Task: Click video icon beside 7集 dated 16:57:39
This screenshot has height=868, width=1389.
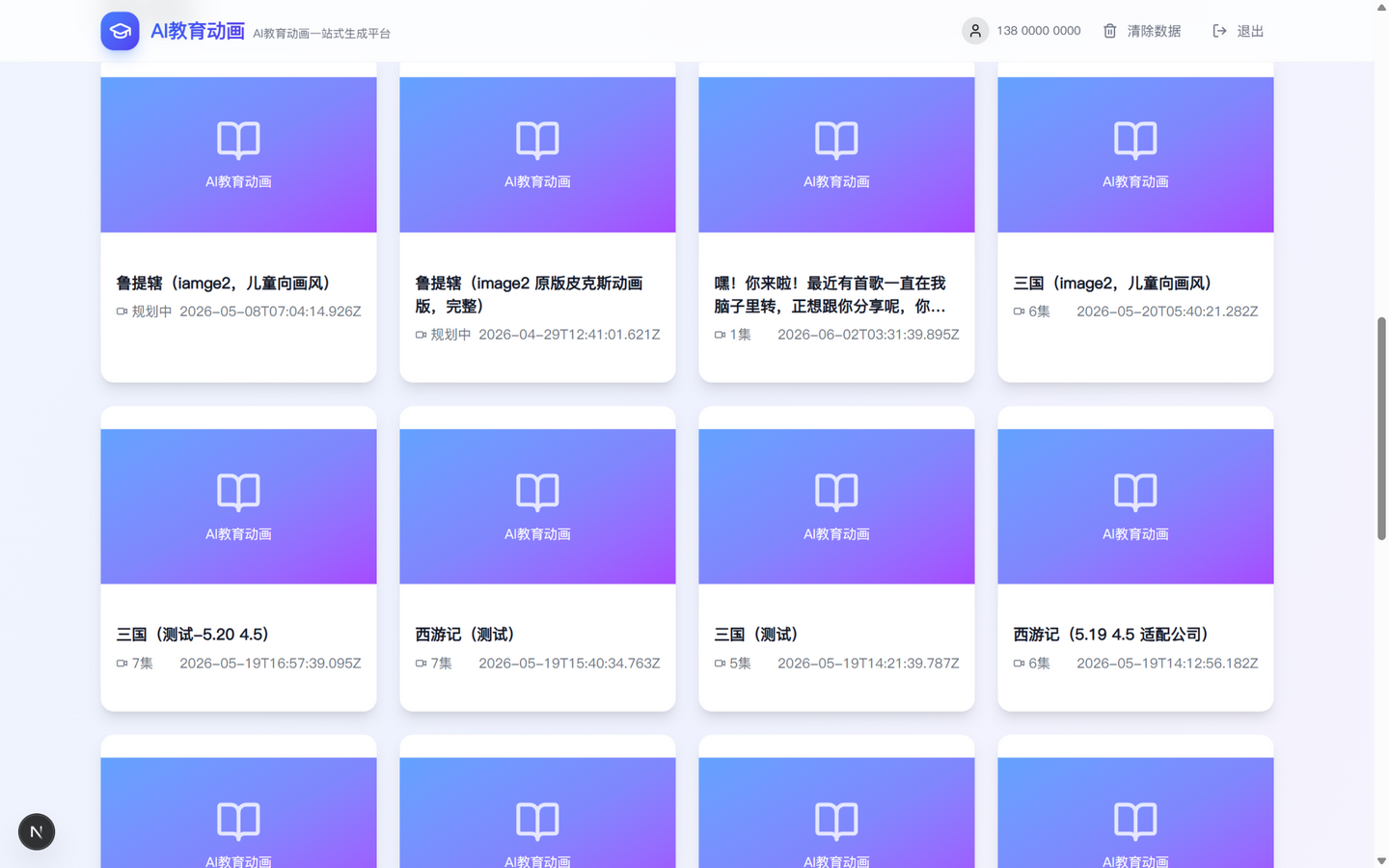Action: 122,664
